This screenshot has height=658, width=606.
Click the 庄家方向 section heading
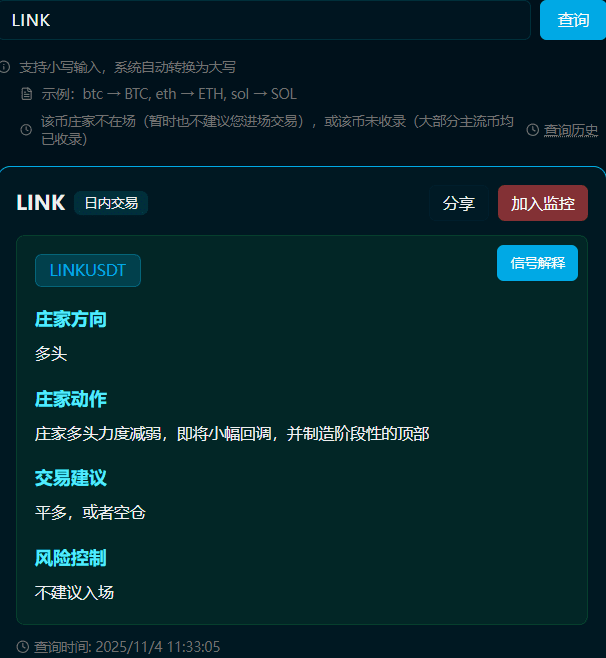[x=71, y=319]
